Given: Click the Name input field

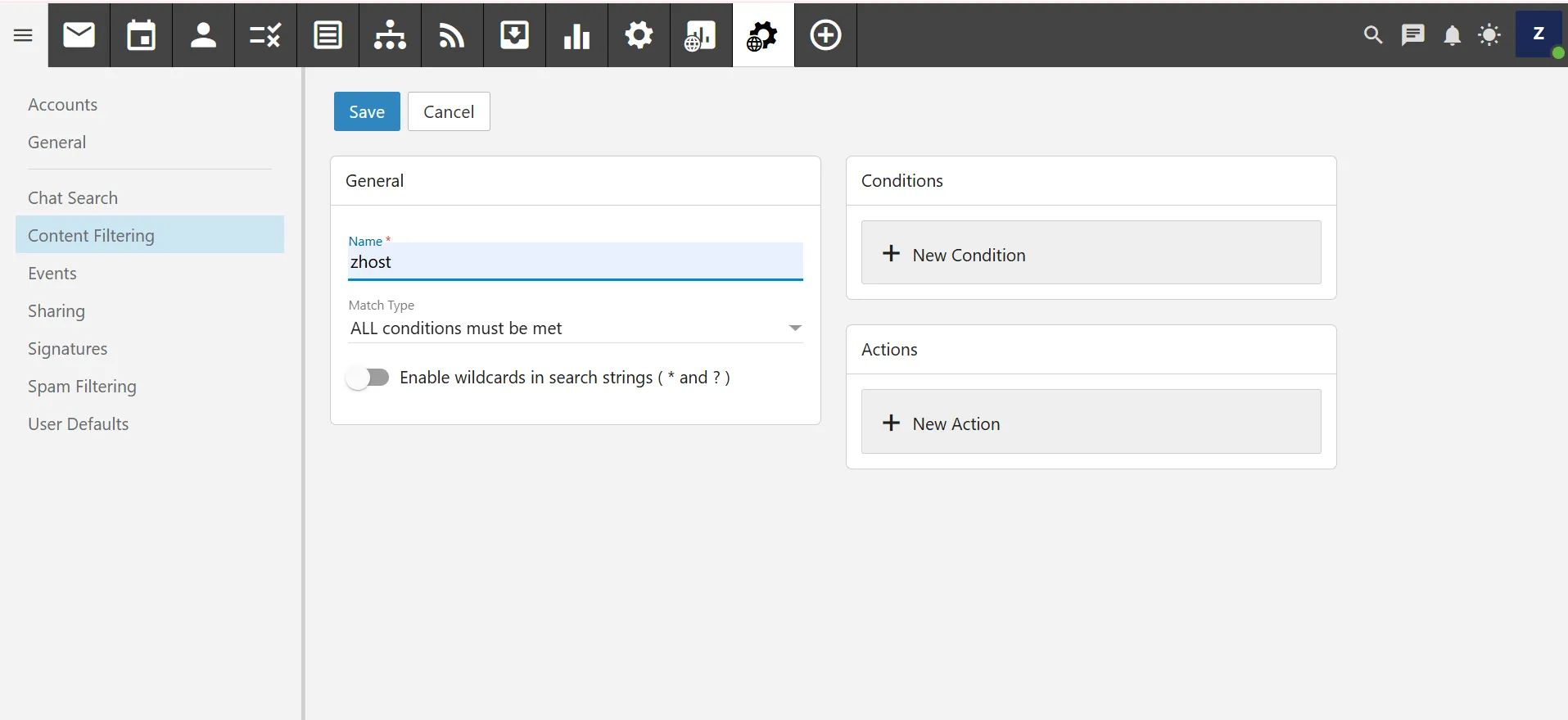Looking at the screenshot, I should 575,263.
